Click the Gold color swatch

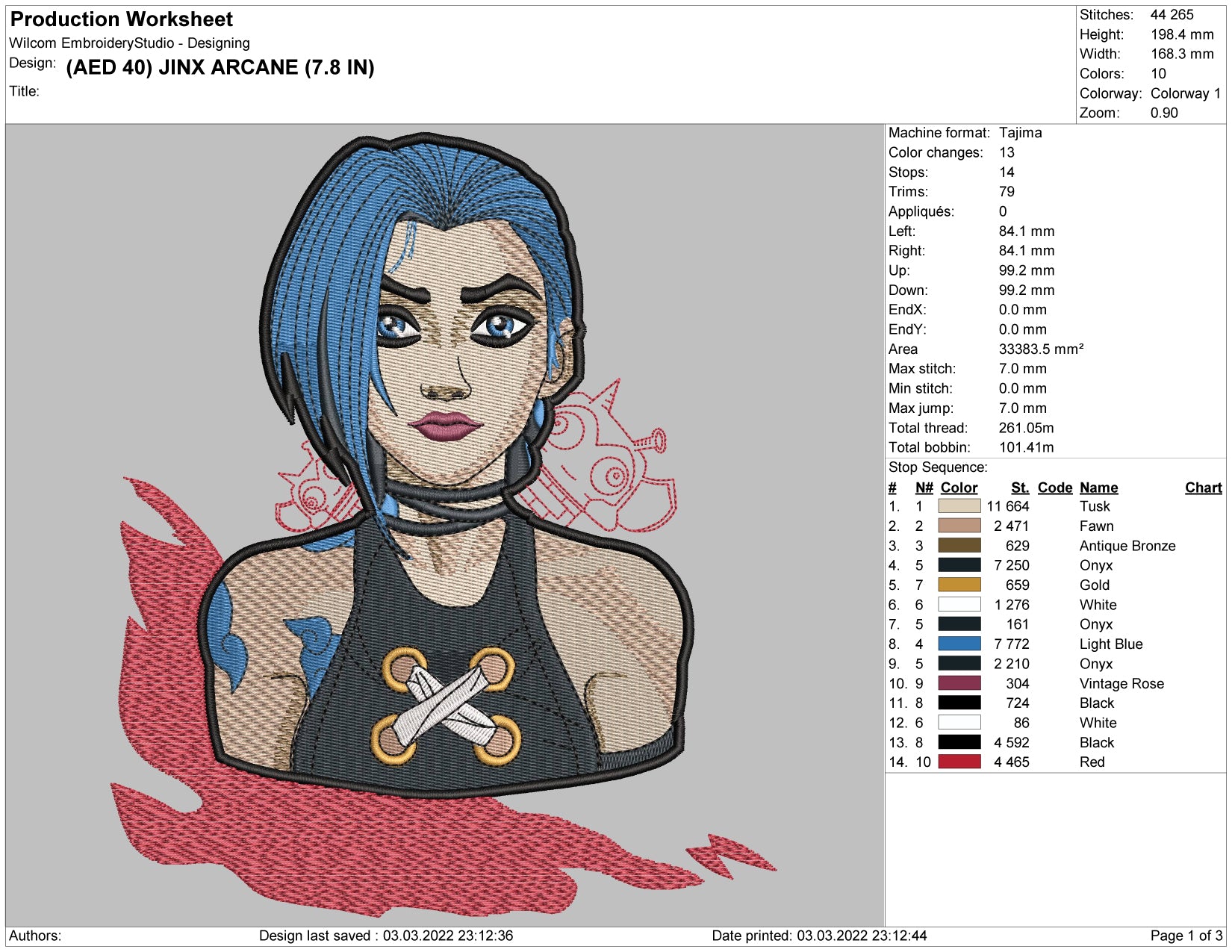[x=959, y=585]
